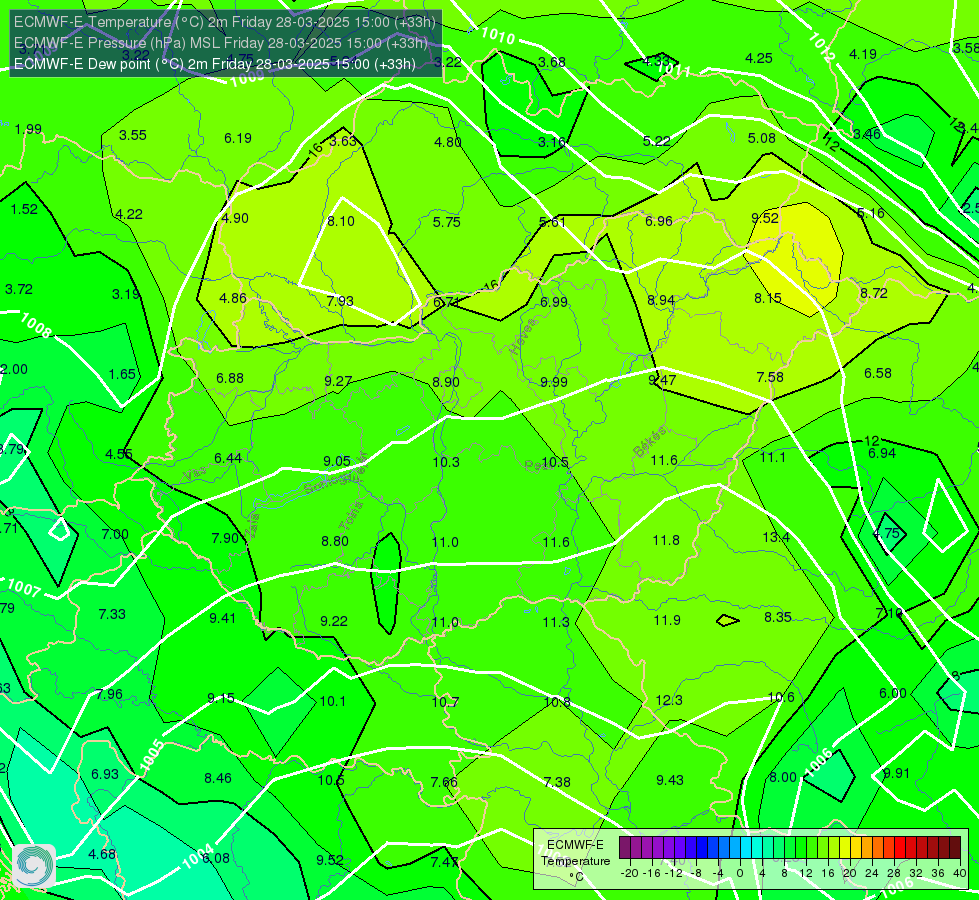This screenshot has width=979, height=900.
Task: Click the purple -20 swatch in the legend
Action: [625, 848]
